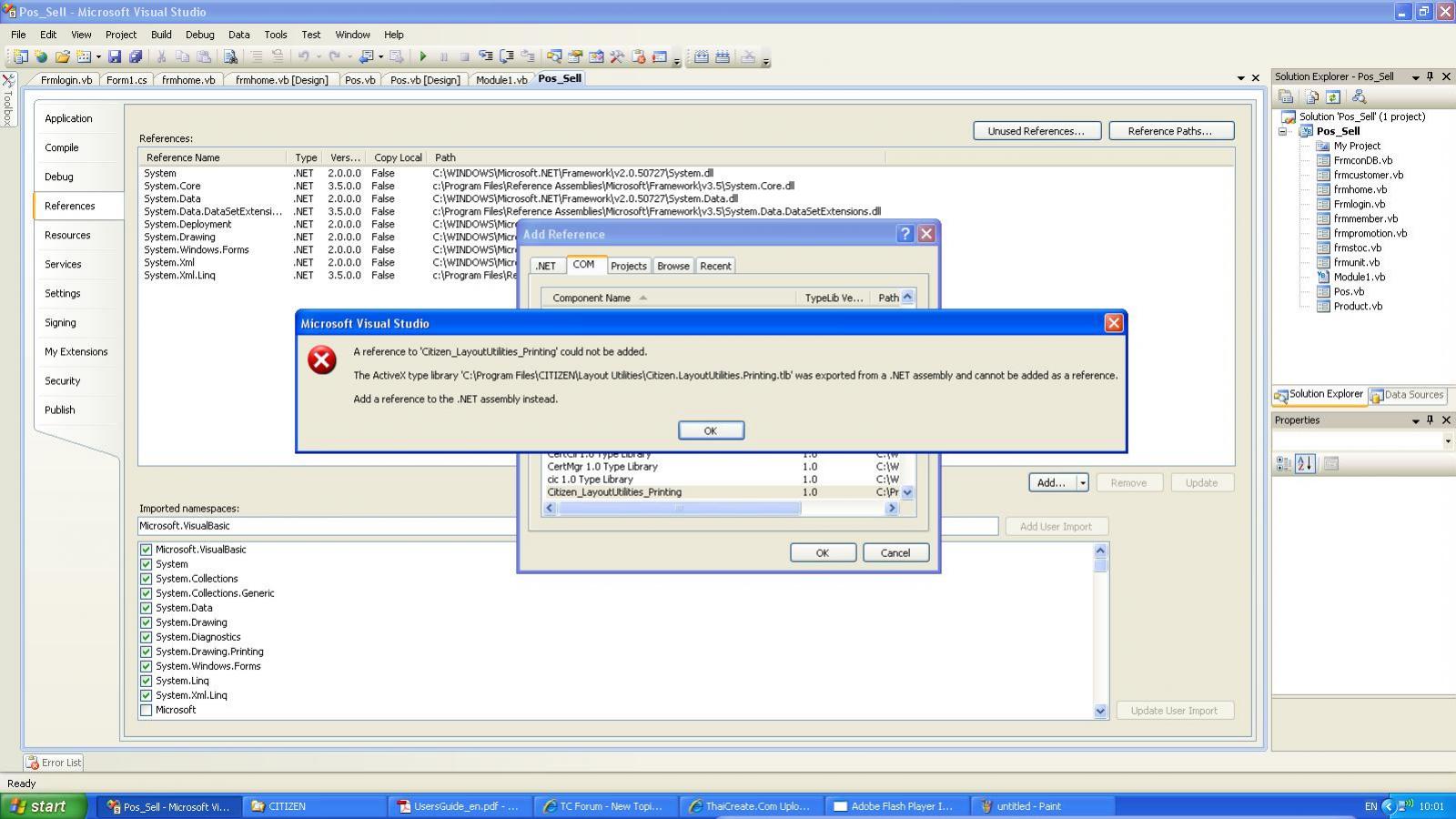
Task: Click the Step Into debug icon
Action: click(x=486, y=56)
